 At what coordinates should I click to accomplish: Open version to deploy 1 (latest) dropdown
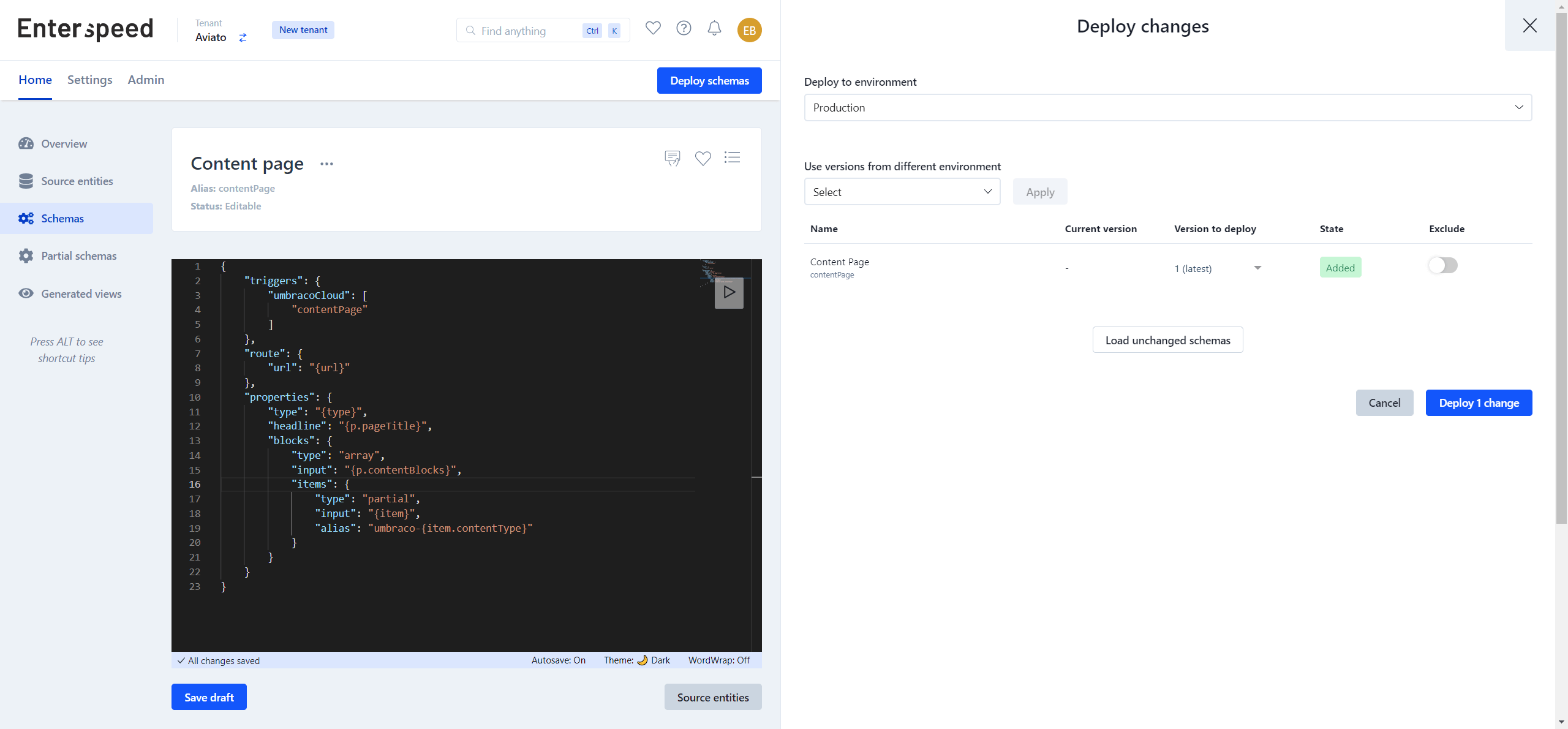pos(1217,268)
